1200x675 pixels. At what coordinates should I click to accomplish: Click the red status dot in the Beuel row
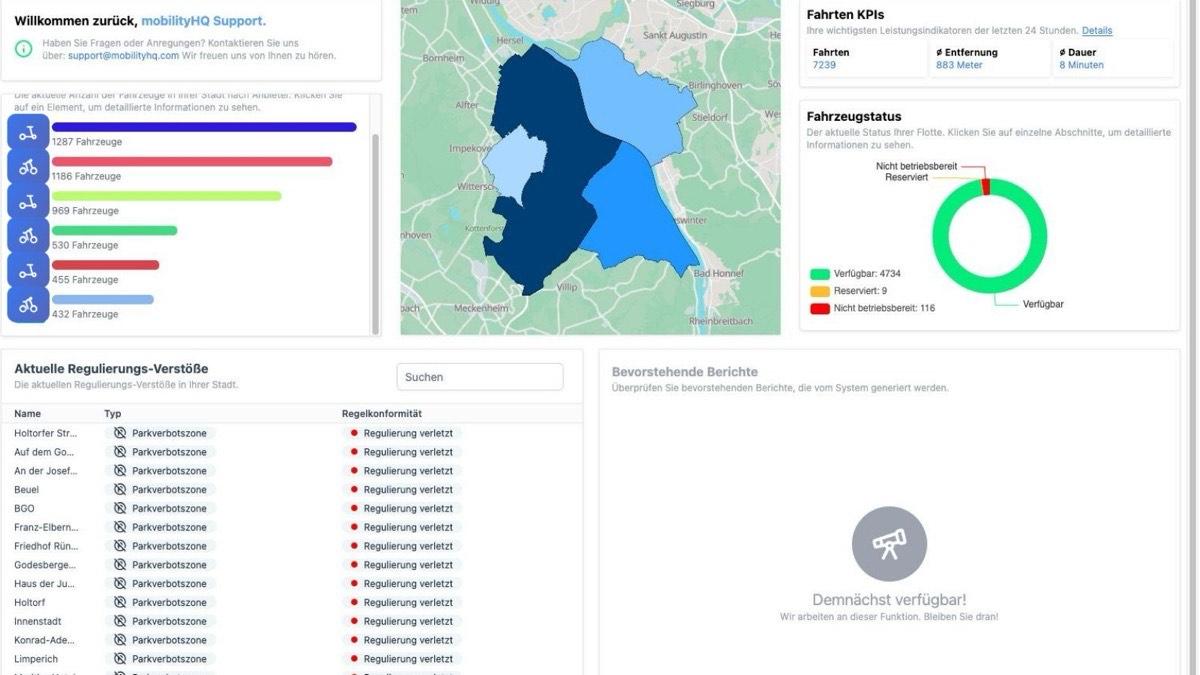[x=354, y=490]
